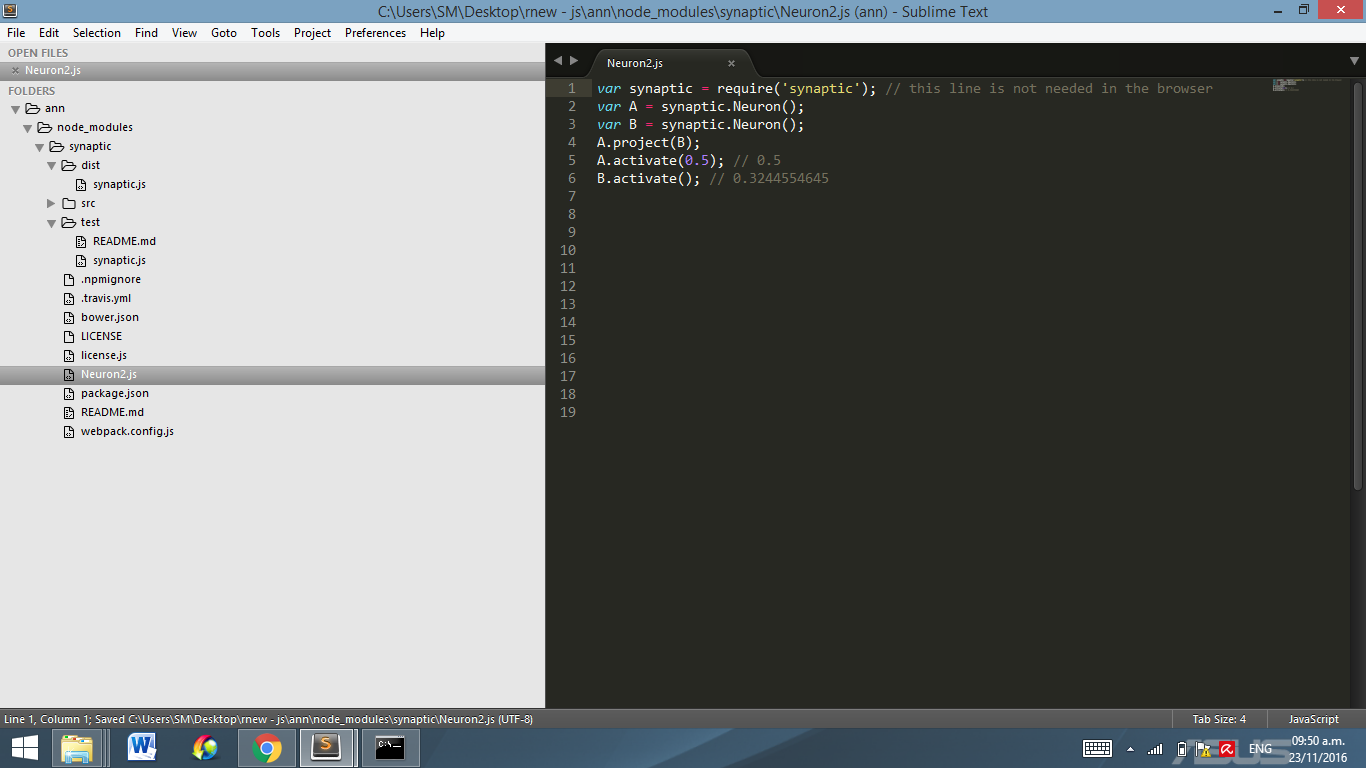The width and height of the screenshot is (1366, 768).
Task: Open the webpack.config.js file
Action: [x=127, y=431]
